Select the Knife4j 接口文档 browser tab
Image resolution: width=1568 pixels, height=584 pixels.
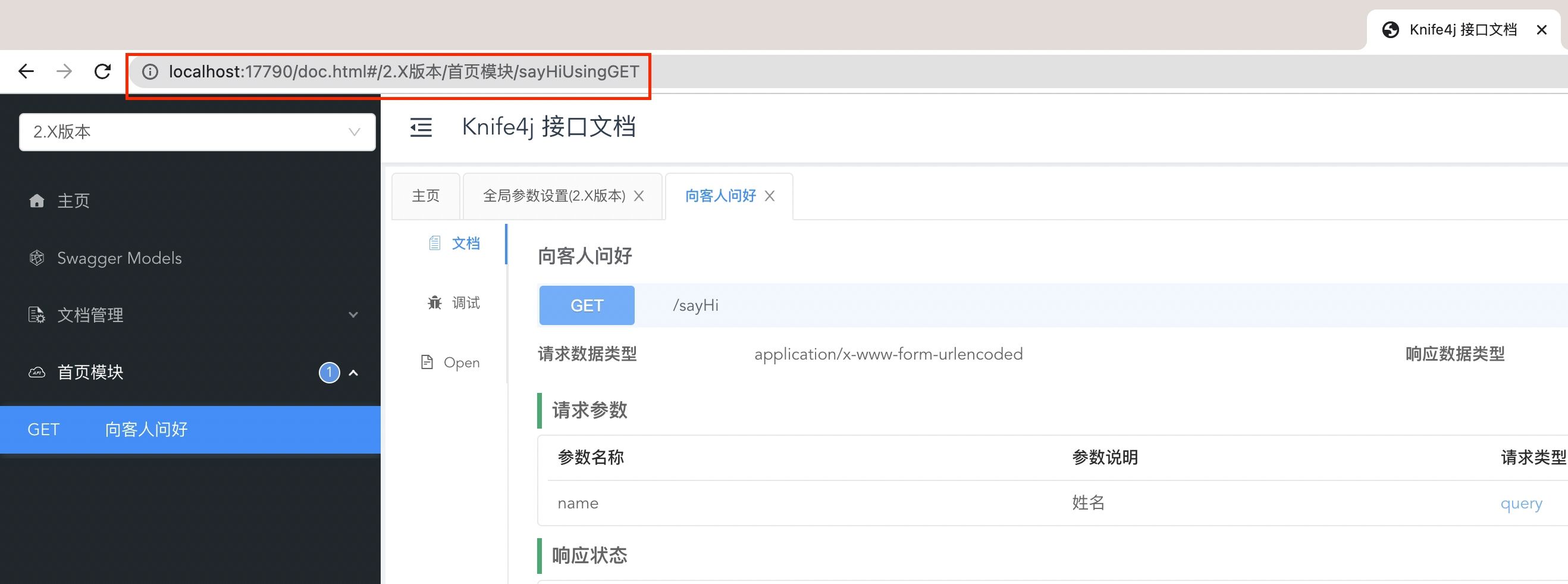1463,30
